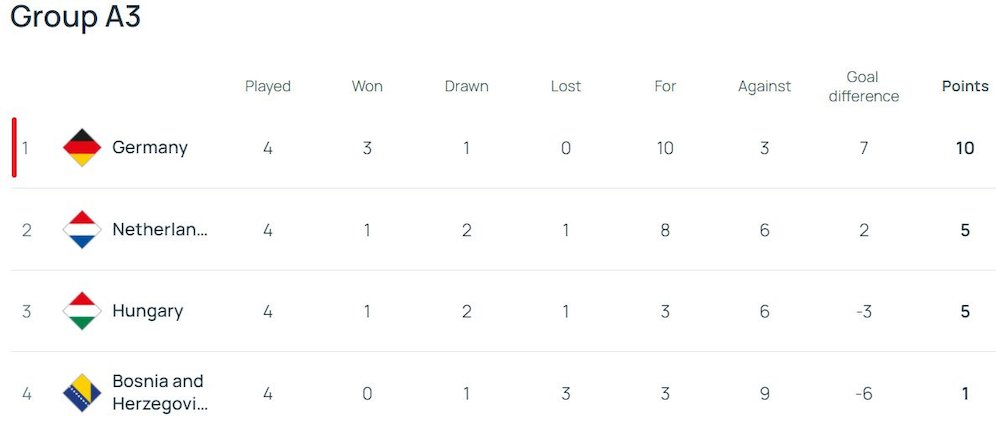
Task: Click the Won column header
Action: pos(367,86)
